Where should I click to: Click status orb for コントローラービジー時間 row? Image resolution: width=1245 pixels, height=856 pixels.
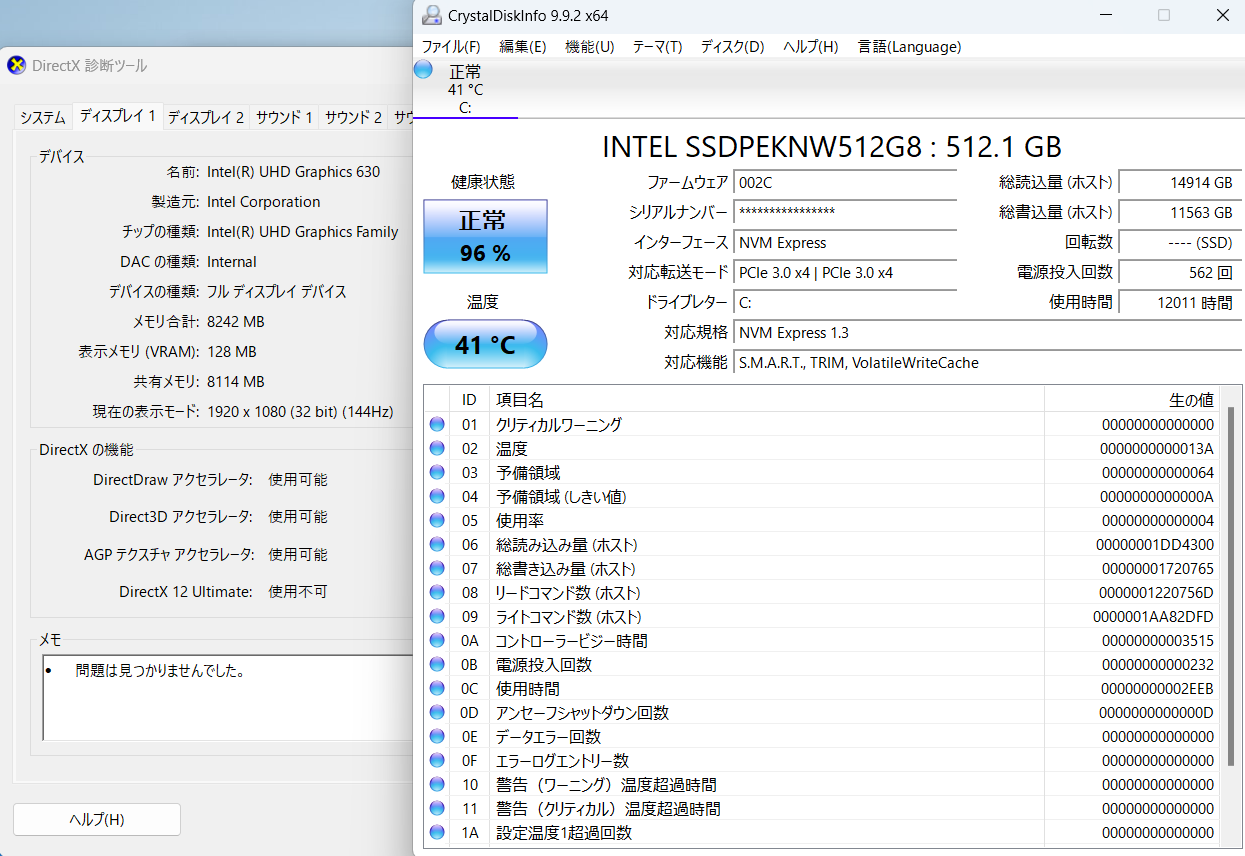tap(437, 640)
